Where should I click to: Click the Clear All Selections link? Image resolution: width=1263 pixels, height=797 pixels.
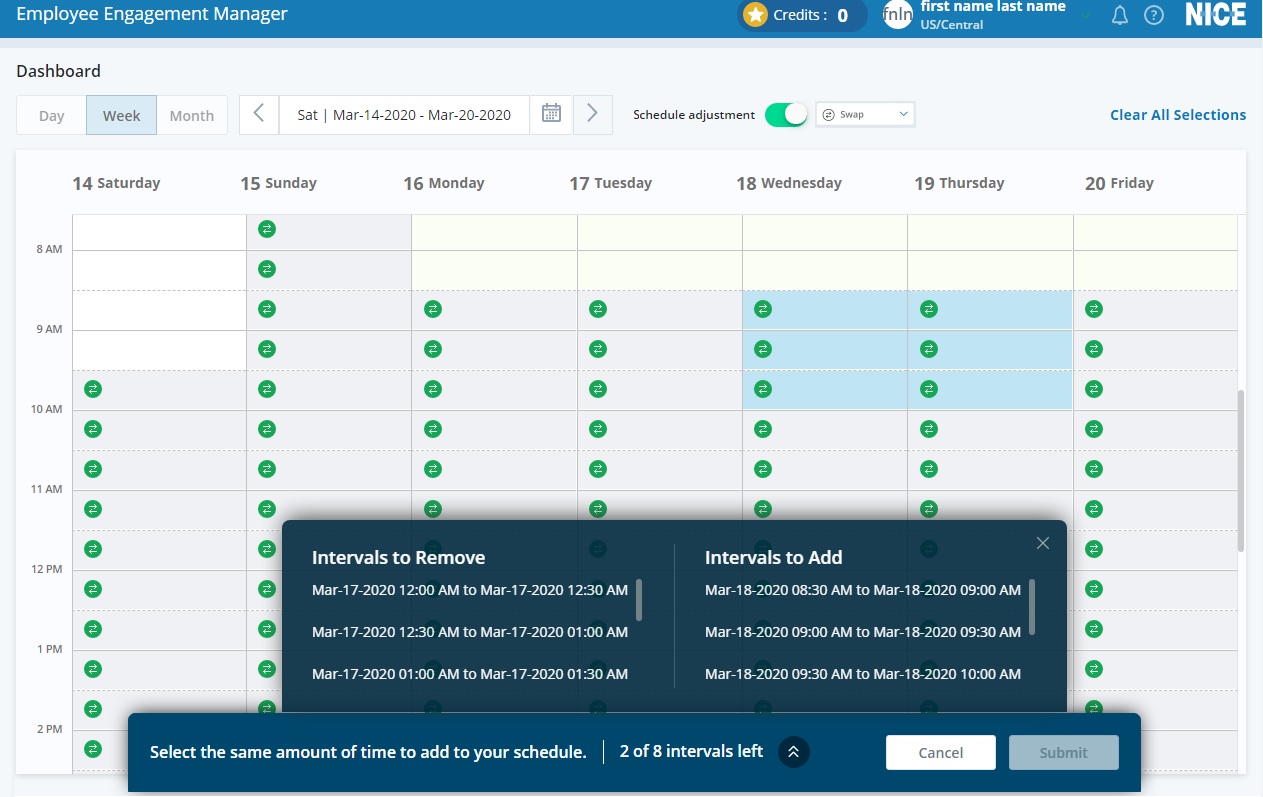1177,115
